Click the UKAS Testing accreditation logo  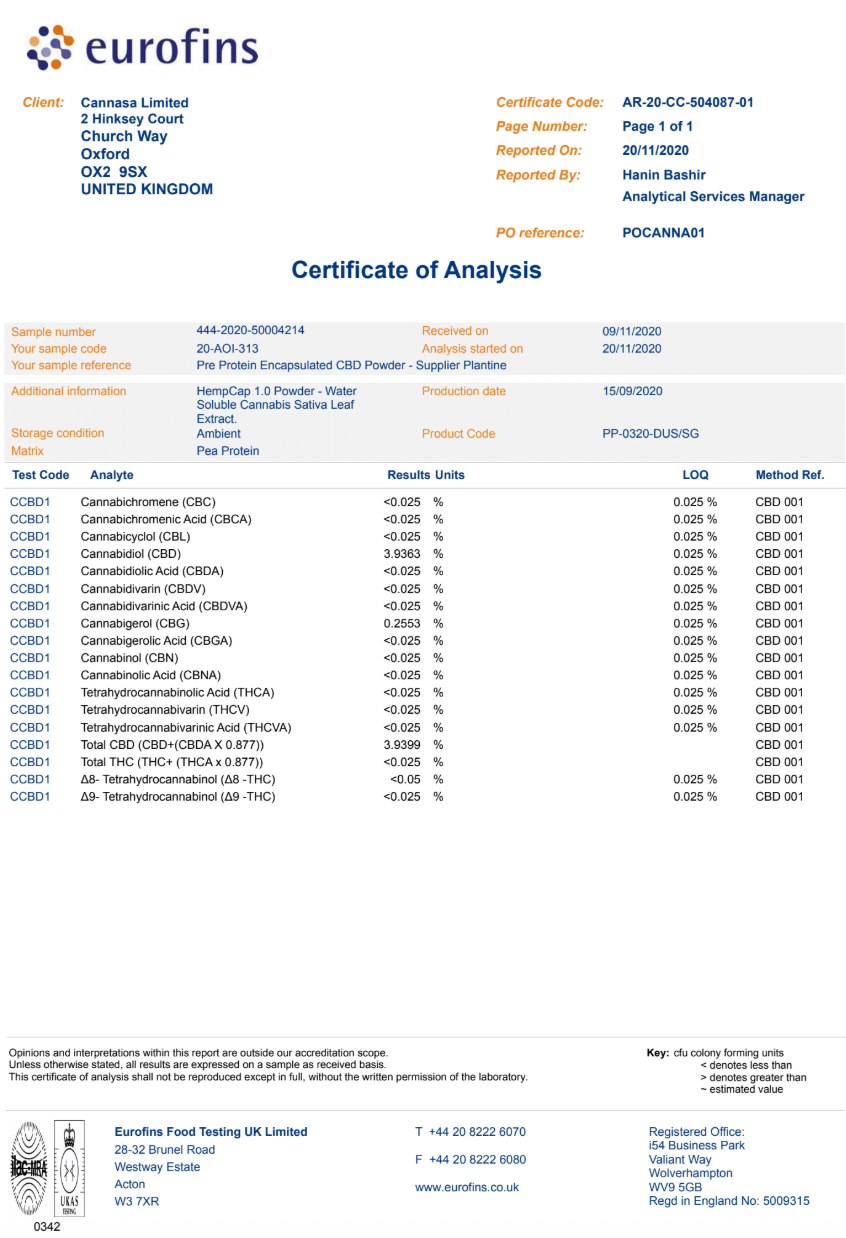point(70,1167)
